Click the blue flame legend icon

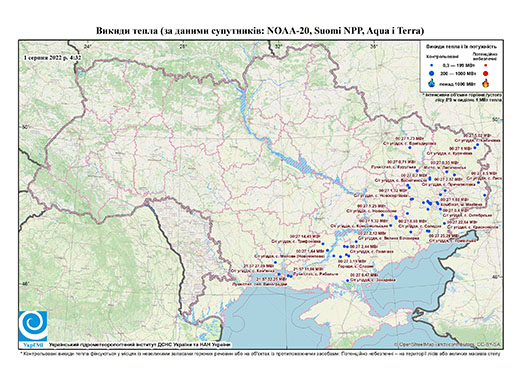click(432, 83)
